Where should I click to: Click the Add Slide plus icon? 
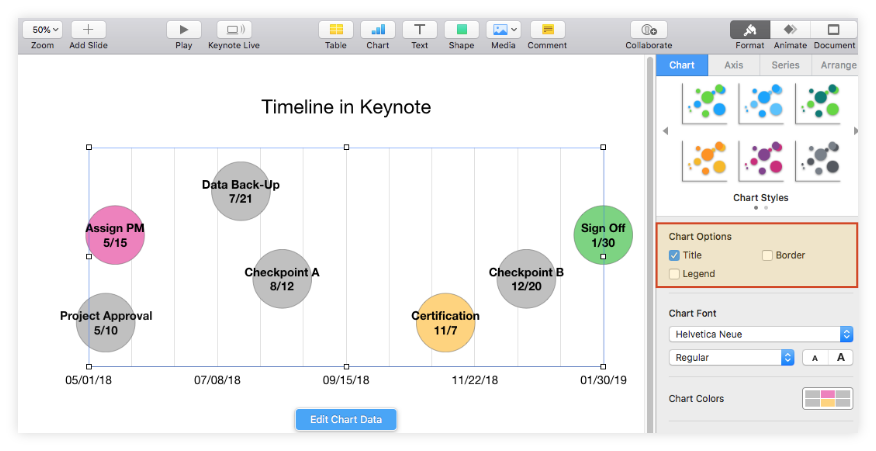click(88, 30)
